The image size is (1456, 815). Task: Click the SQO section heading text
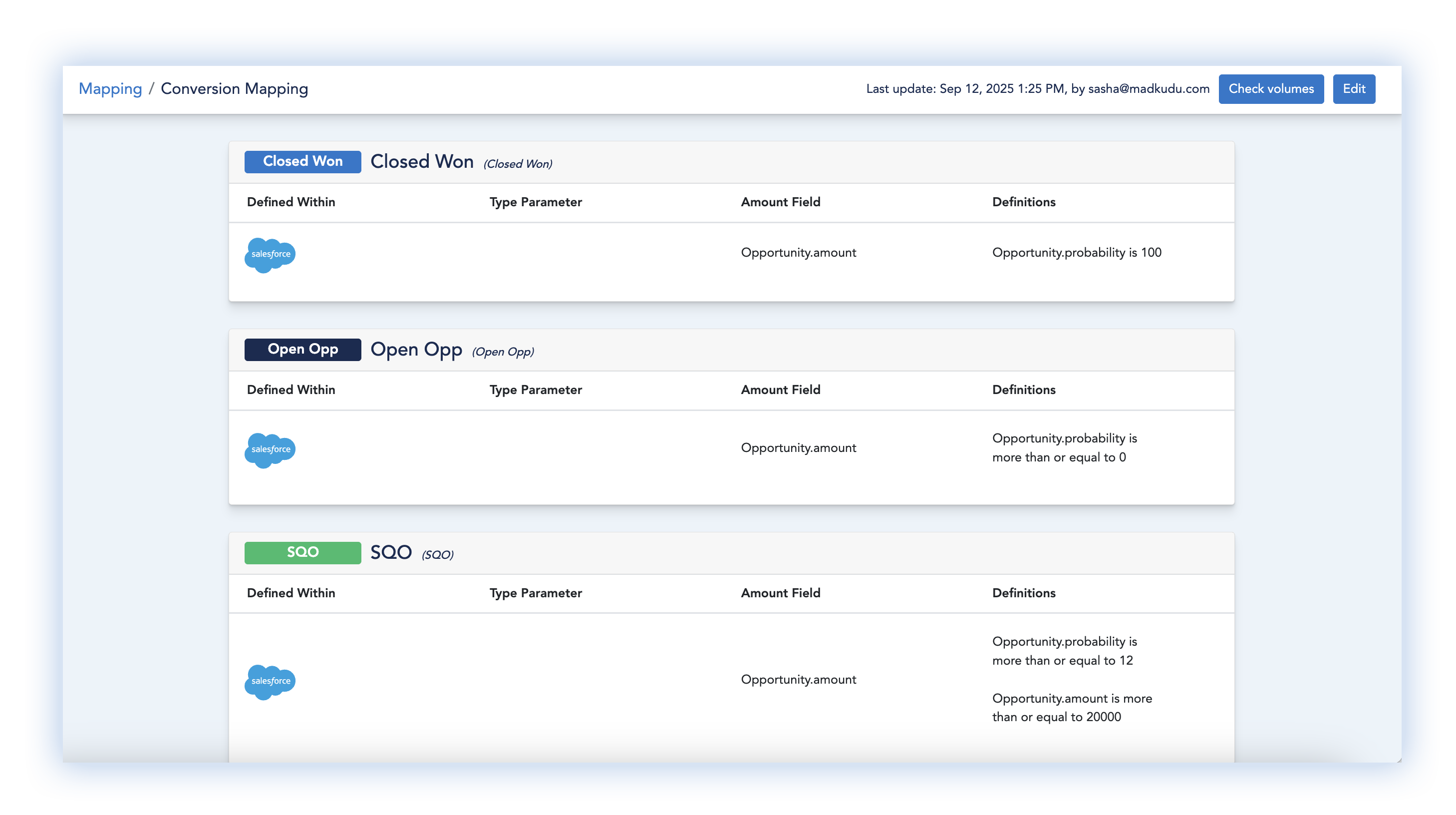pyautogui.click(x=390, y=552)
